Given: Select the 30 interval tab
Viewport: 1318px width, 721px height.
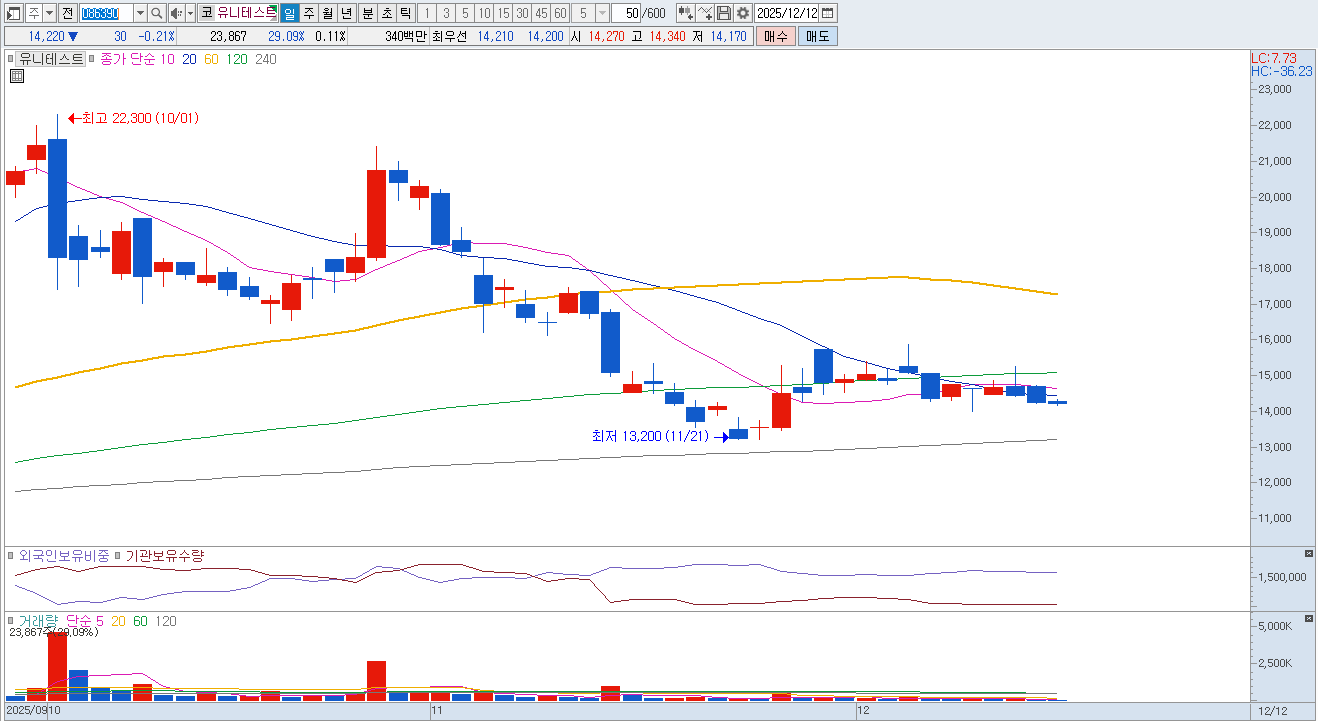Looking at the screenshot, I should click(522, 13).
